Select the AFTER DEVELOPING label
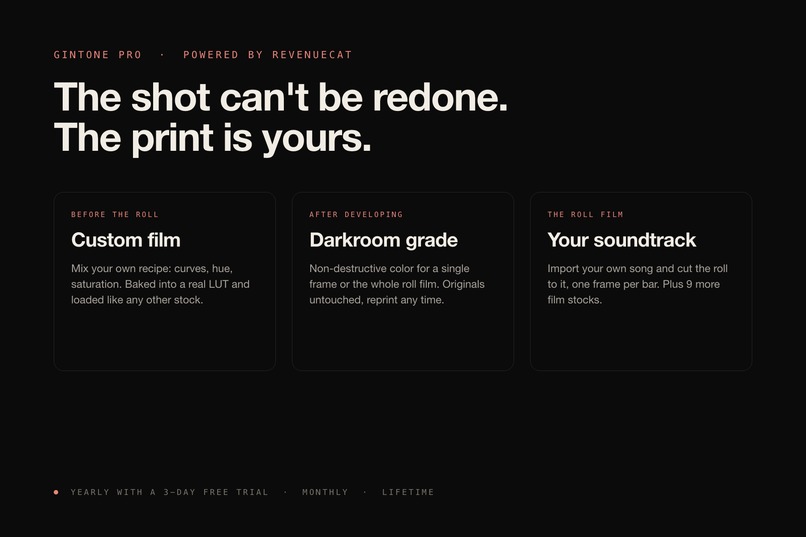Image resolution: width=806 pixels, height=537 pixels. (x=356, y=214)
